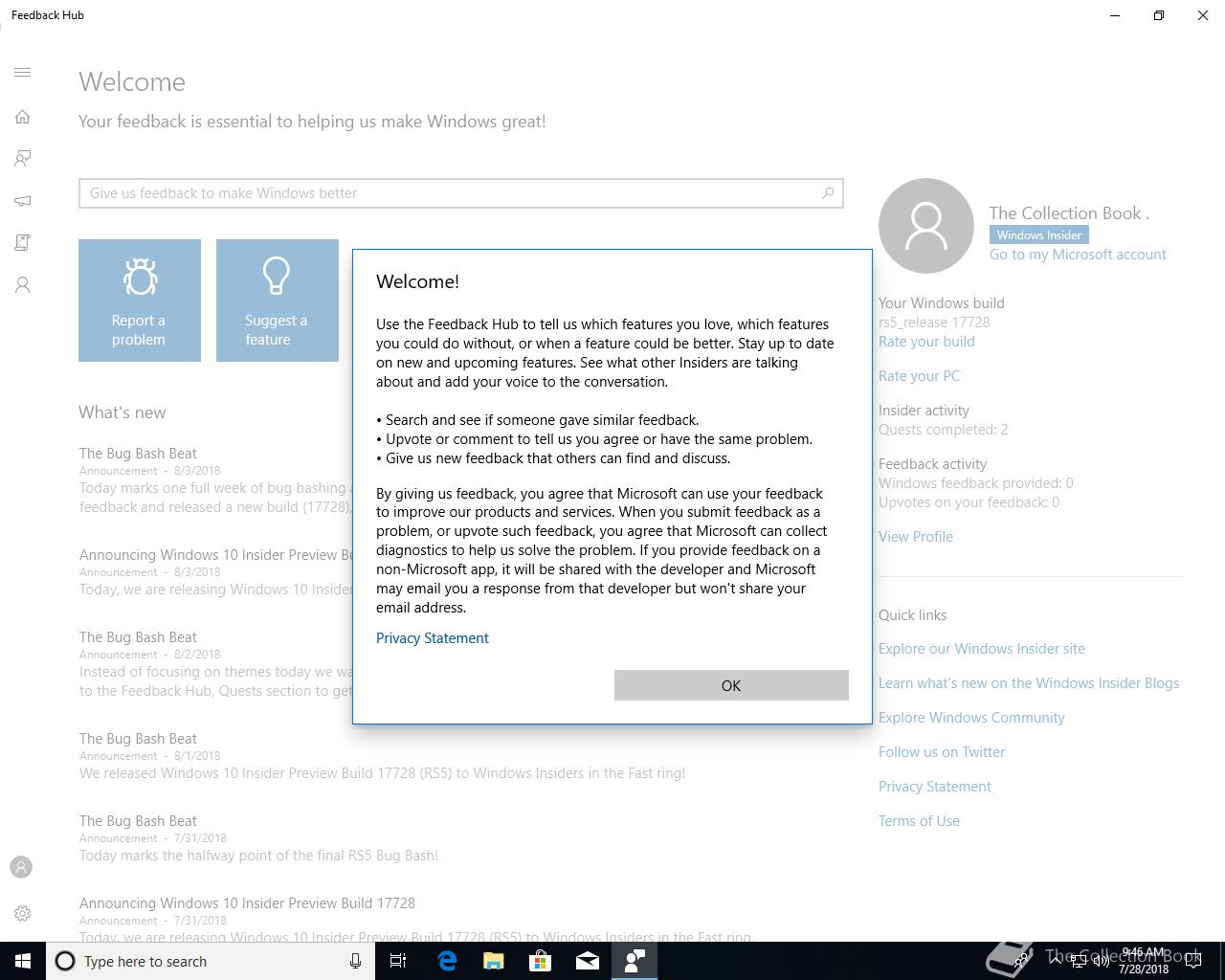Viewport: 1225px width, 980px height.
Task: Open Windows Insider Blogs link
Action: coord(1029,683)
